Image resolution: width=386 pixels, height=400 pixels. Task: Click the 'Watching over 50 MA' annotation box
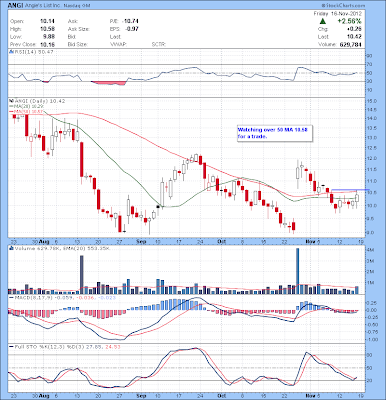pos(275,133)
